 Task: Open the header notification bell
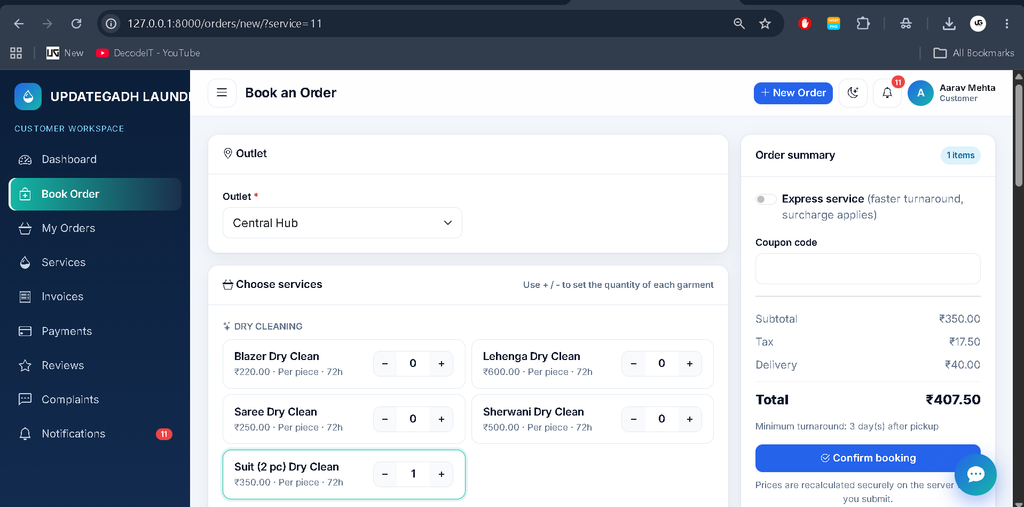point(887,93)
